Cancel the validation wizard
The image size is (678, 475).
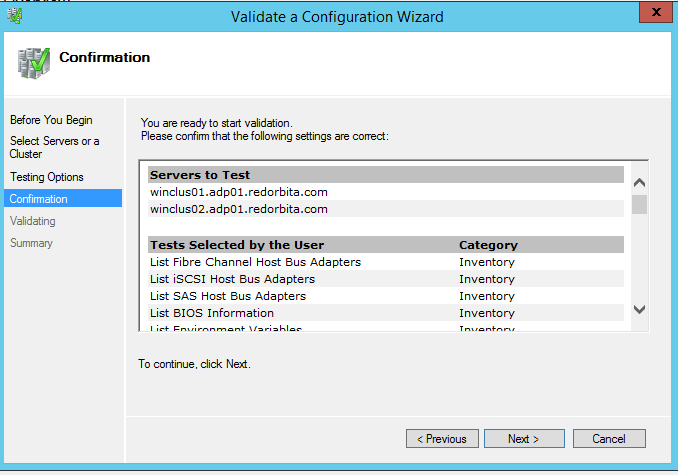[x=608, y=439]
